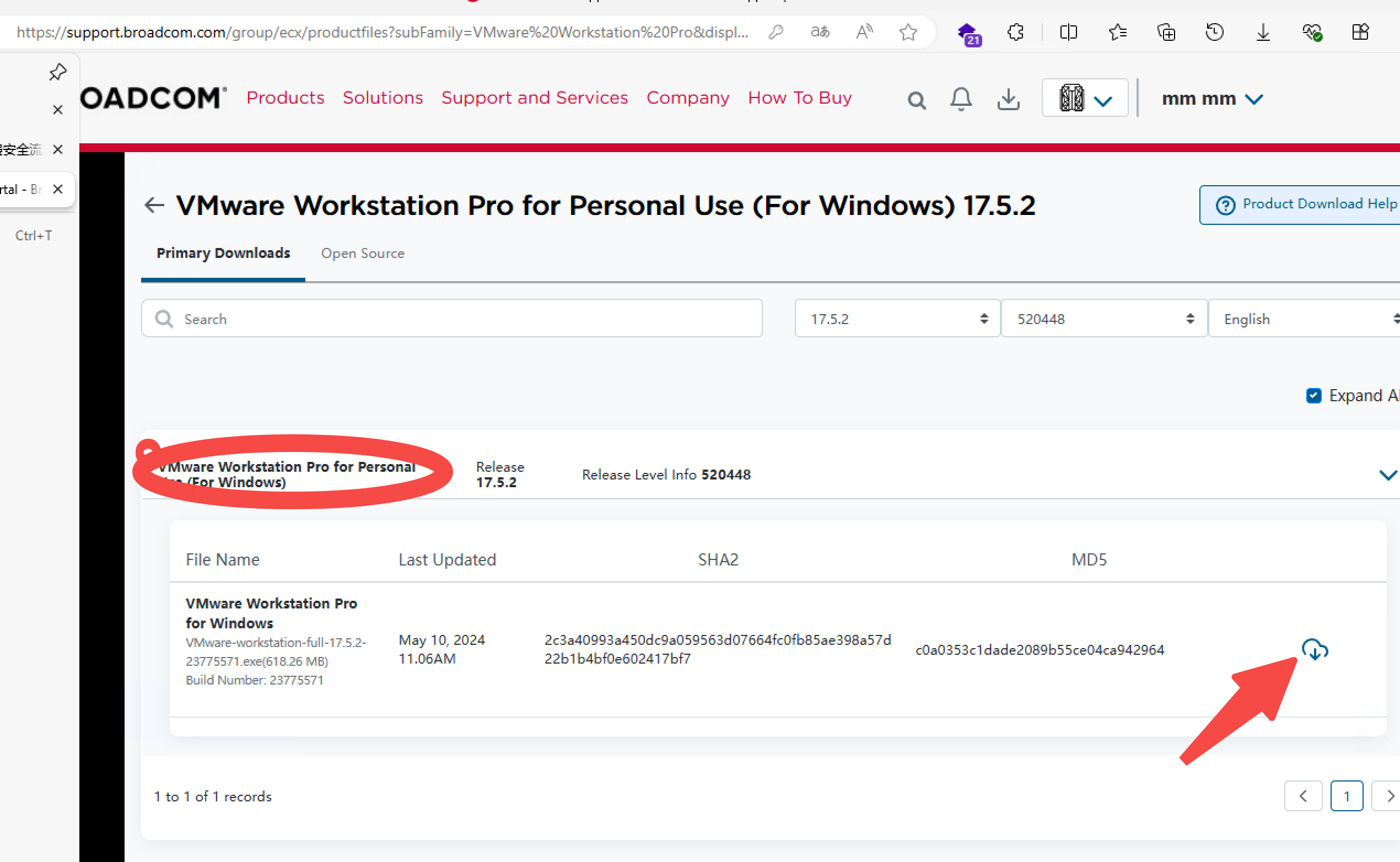The width and height of the screenshot is (1400, 862).
Task: Close the tab with Chinese title
Action: pyautogui.click(x=57, y=149)
